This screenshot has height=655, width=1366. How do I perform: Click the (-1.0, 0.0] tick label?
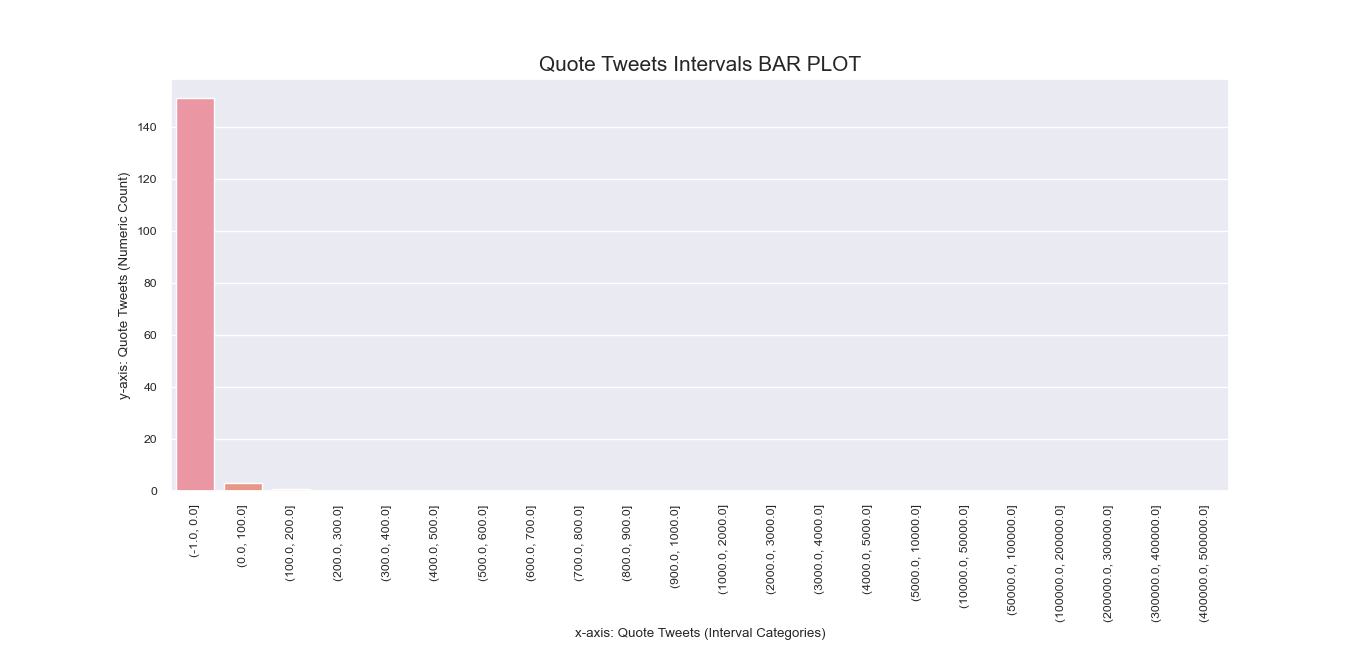click(195, 531)
